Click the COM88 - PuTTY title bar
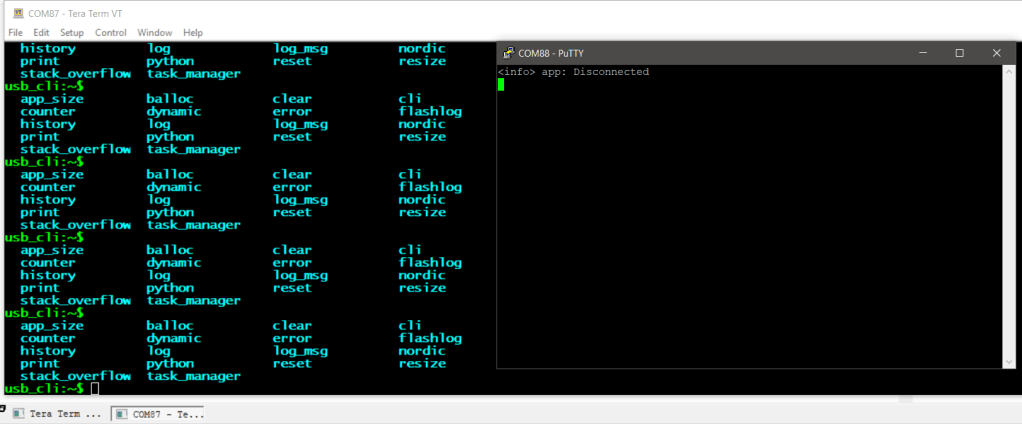Screen dimensions: 1022x424 [700, 53]
